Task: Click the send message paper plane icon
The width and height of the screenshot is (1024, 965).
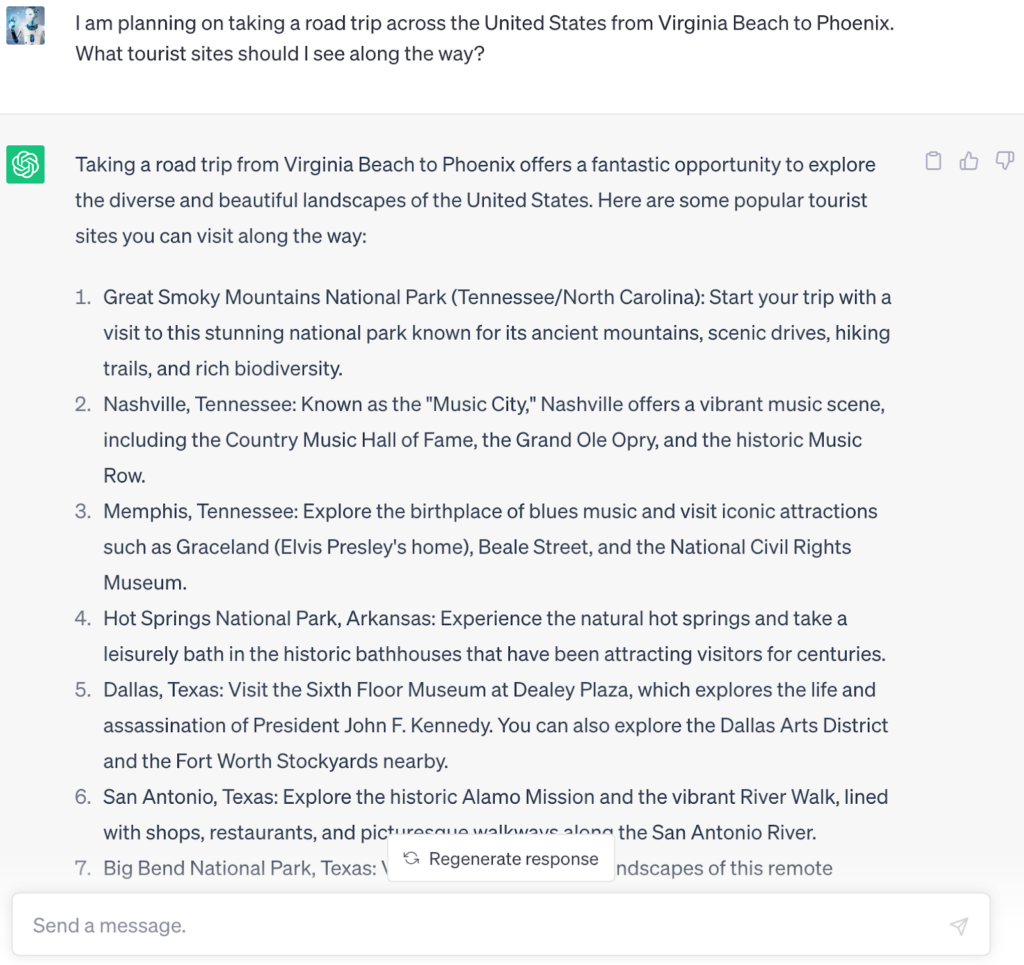Action: tap(959, 925)
